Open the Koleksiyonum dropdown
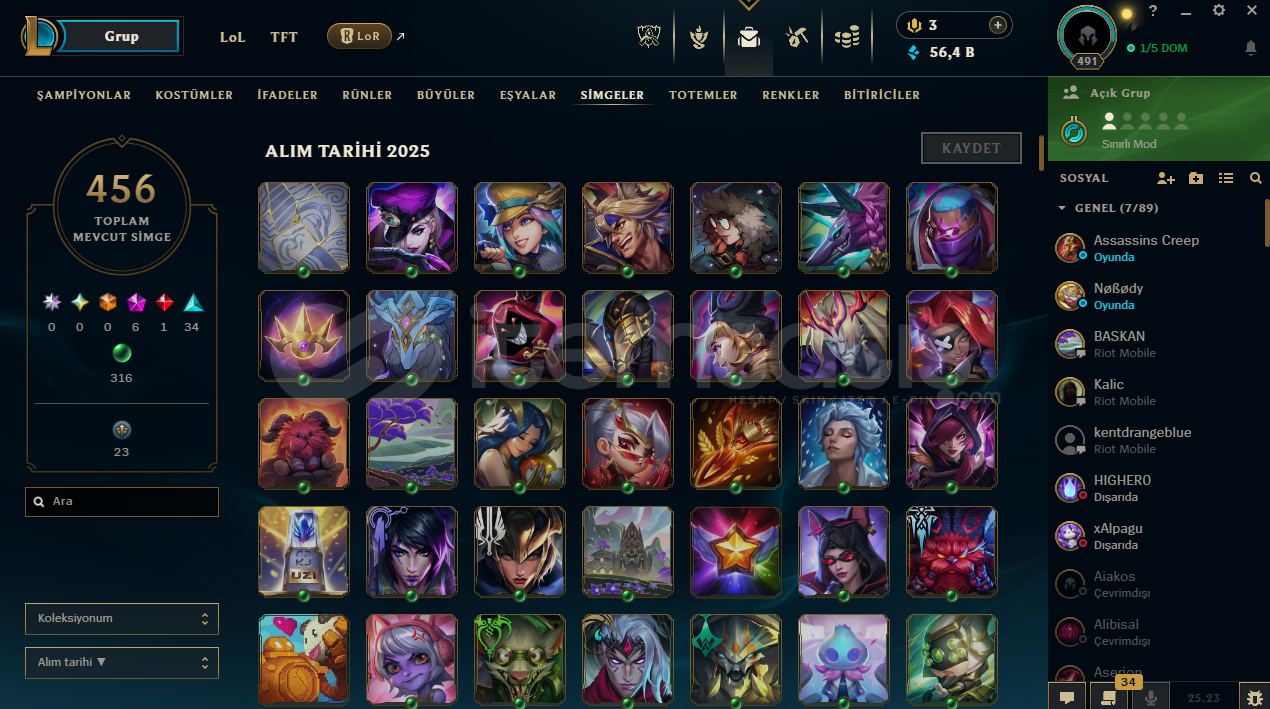This screenshot has height=709, width=1270. click(x=122, y=618)
